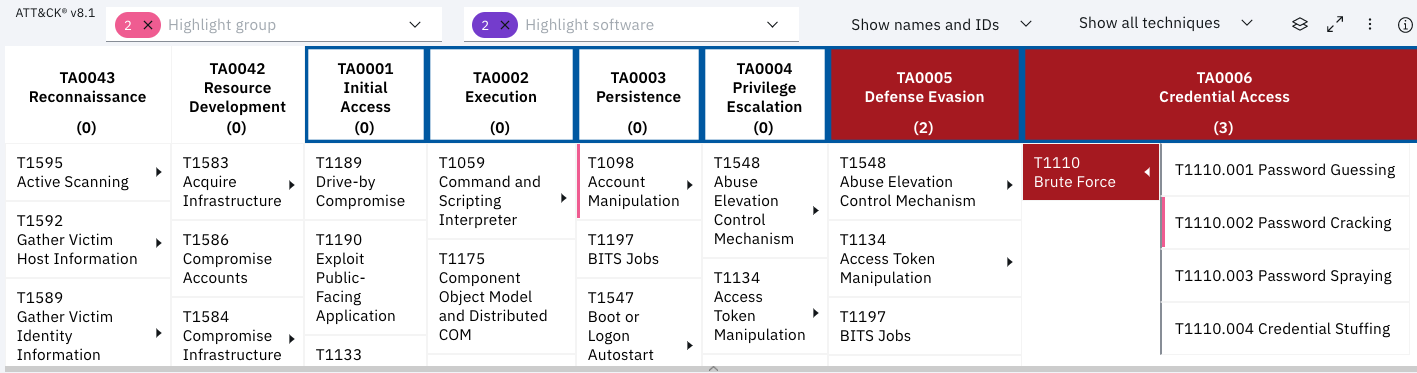
Task: Open the layers icon in the toolbar
Action: click(1299, 25)
